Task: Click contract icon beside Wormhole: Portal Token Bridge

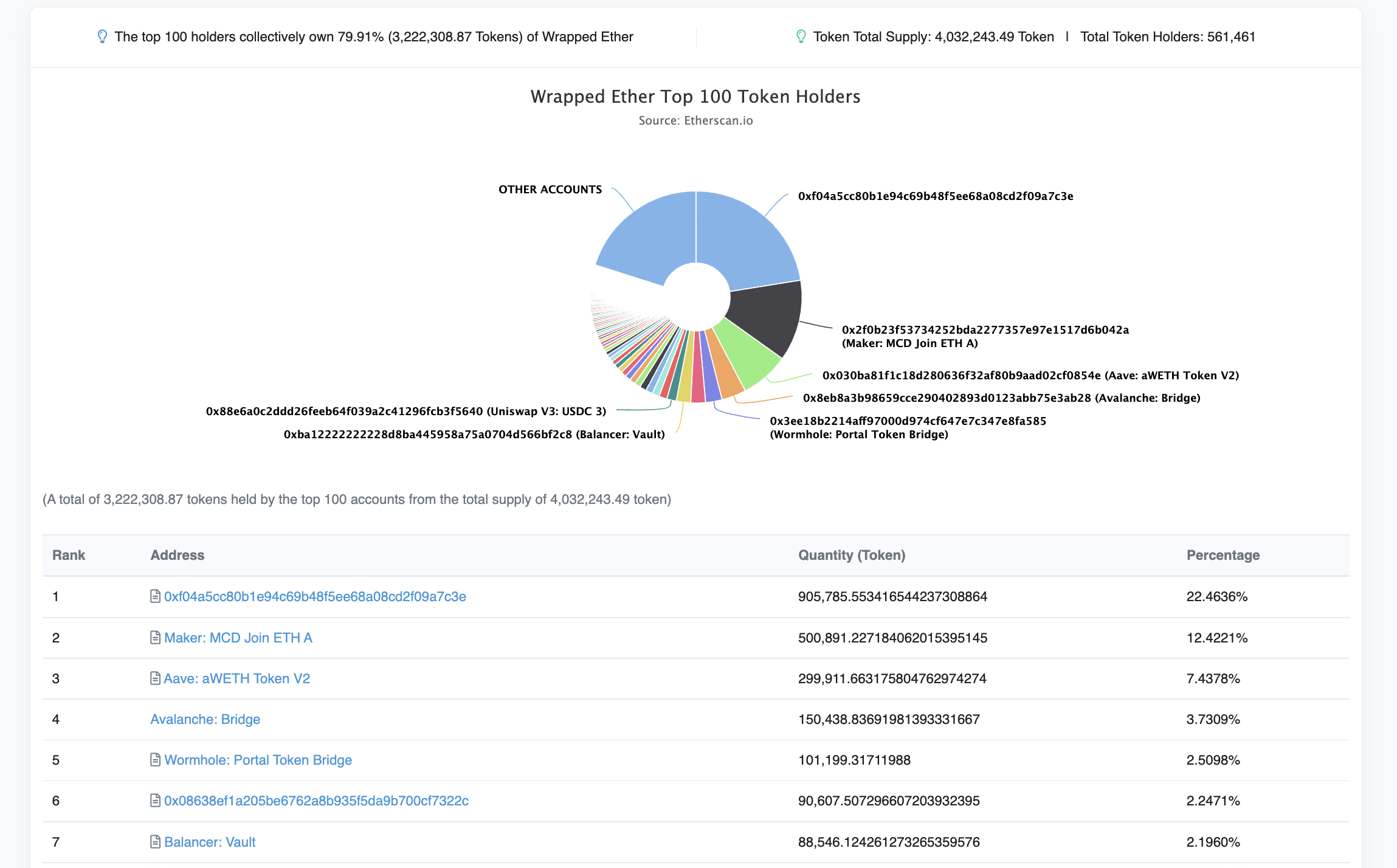Action: (x=155, y=760)
